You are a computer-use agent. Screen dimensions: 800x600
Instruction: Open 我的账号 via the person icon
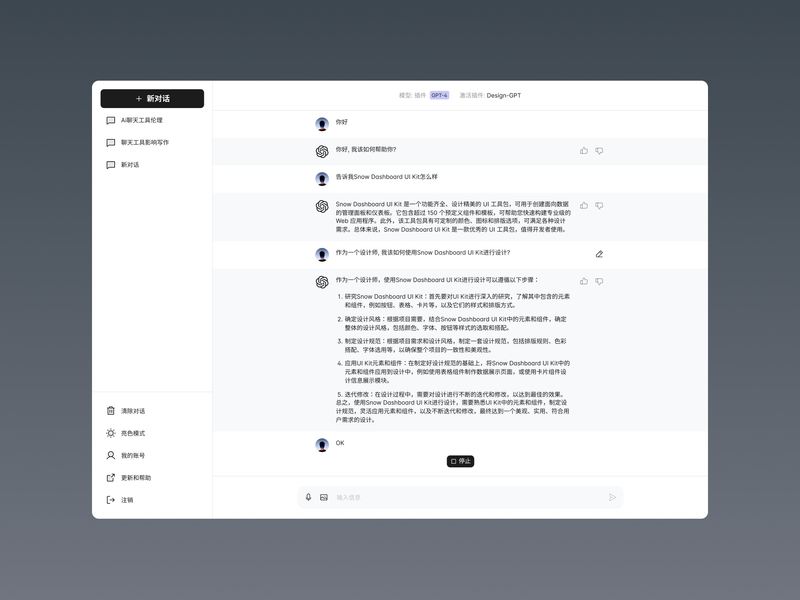pos(111,455)
